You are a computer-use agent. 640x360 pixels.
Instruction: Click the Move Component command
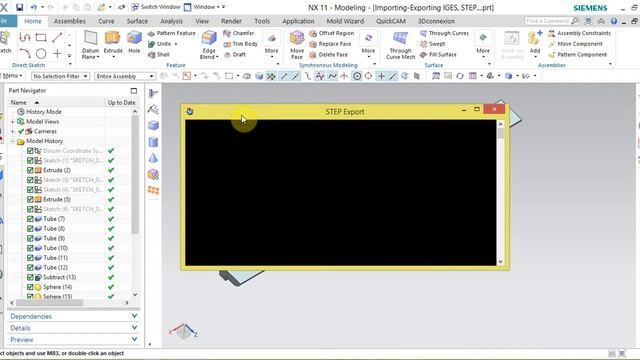pyautogui.click(x=575, y=44)
